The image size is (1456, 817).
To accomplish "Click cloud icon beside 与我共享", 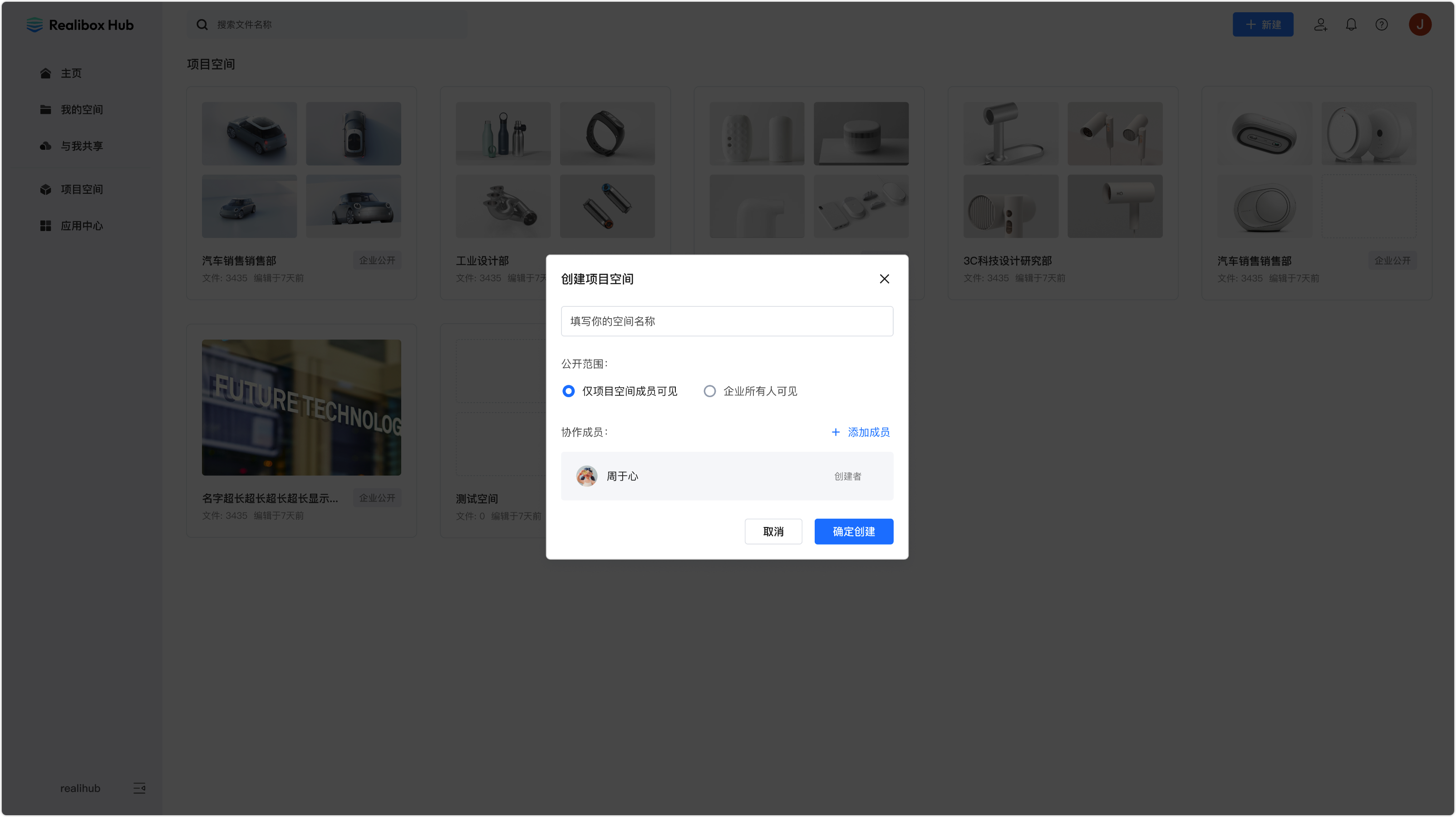I will point(46,146).
